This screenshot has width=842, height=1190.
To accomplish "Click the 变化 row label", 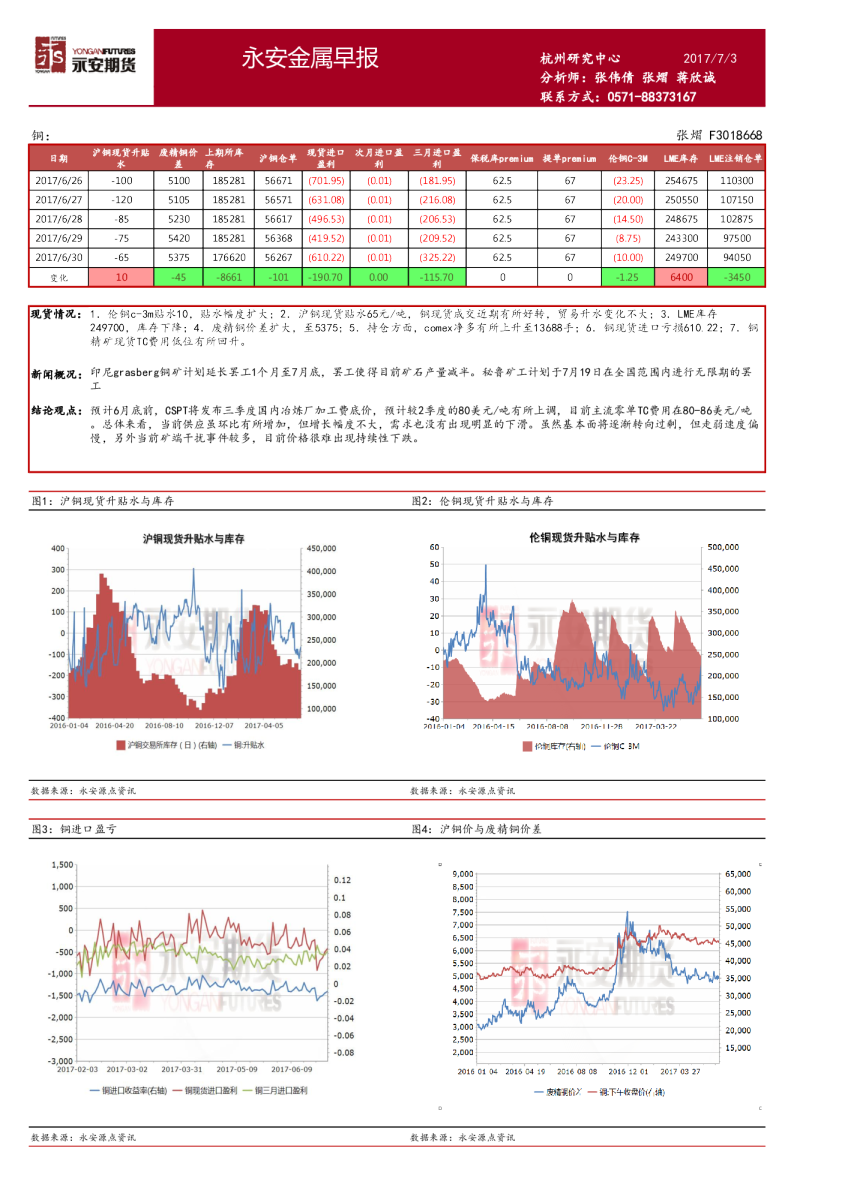I will [x=59, y=278].
